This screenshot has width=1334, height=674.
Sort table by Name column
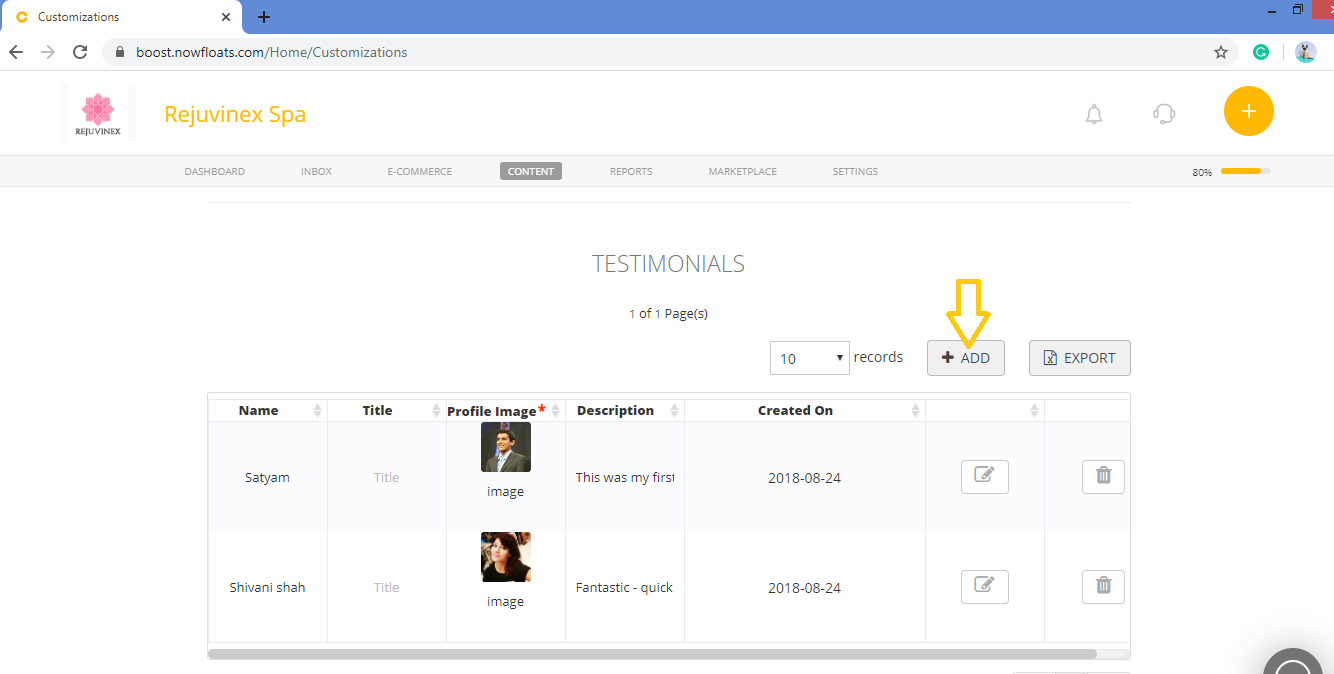(267, 410)
